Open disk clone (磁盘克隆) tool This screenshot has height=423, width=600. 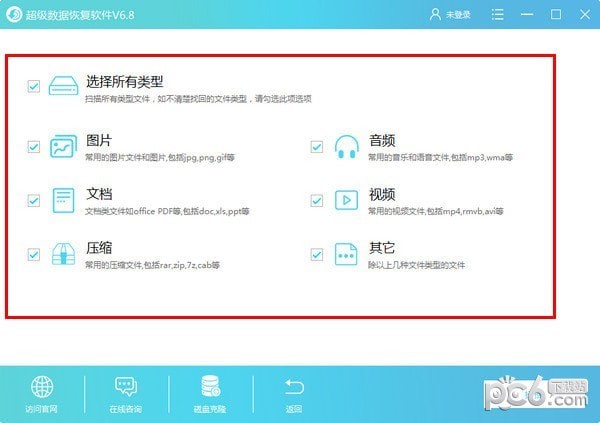[210, 394]
